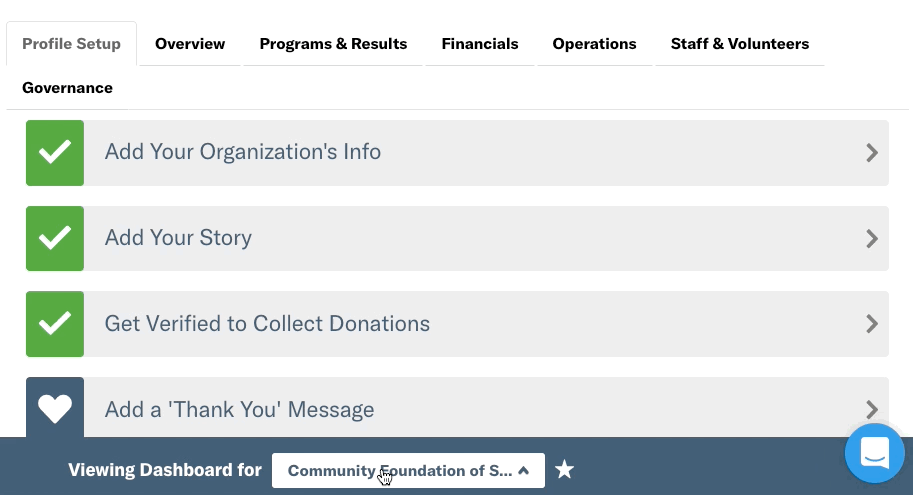This screenshot has height=495, width=913.
Task: Open the Add Your Story row
Action: pyautogui.click(x=457, y=238)
